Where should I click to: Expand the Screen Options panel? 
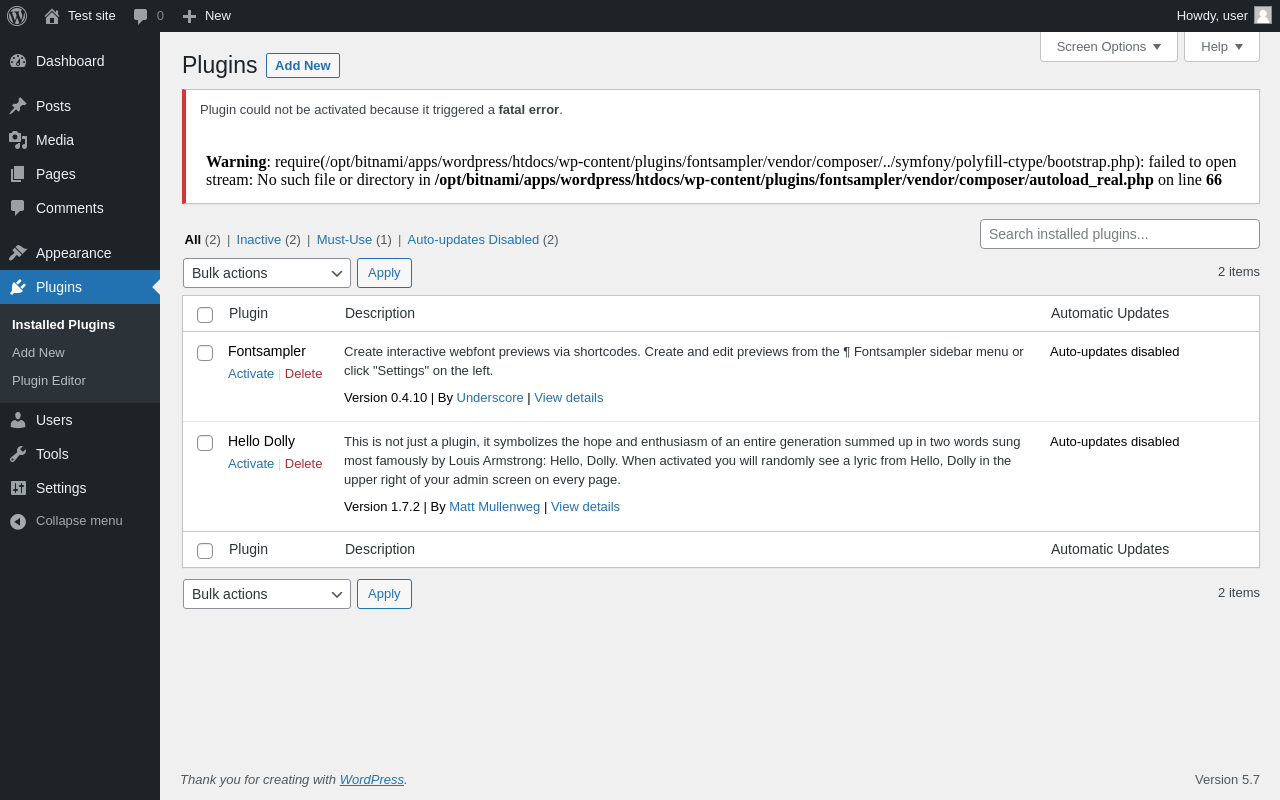(x=1108, y=46)
